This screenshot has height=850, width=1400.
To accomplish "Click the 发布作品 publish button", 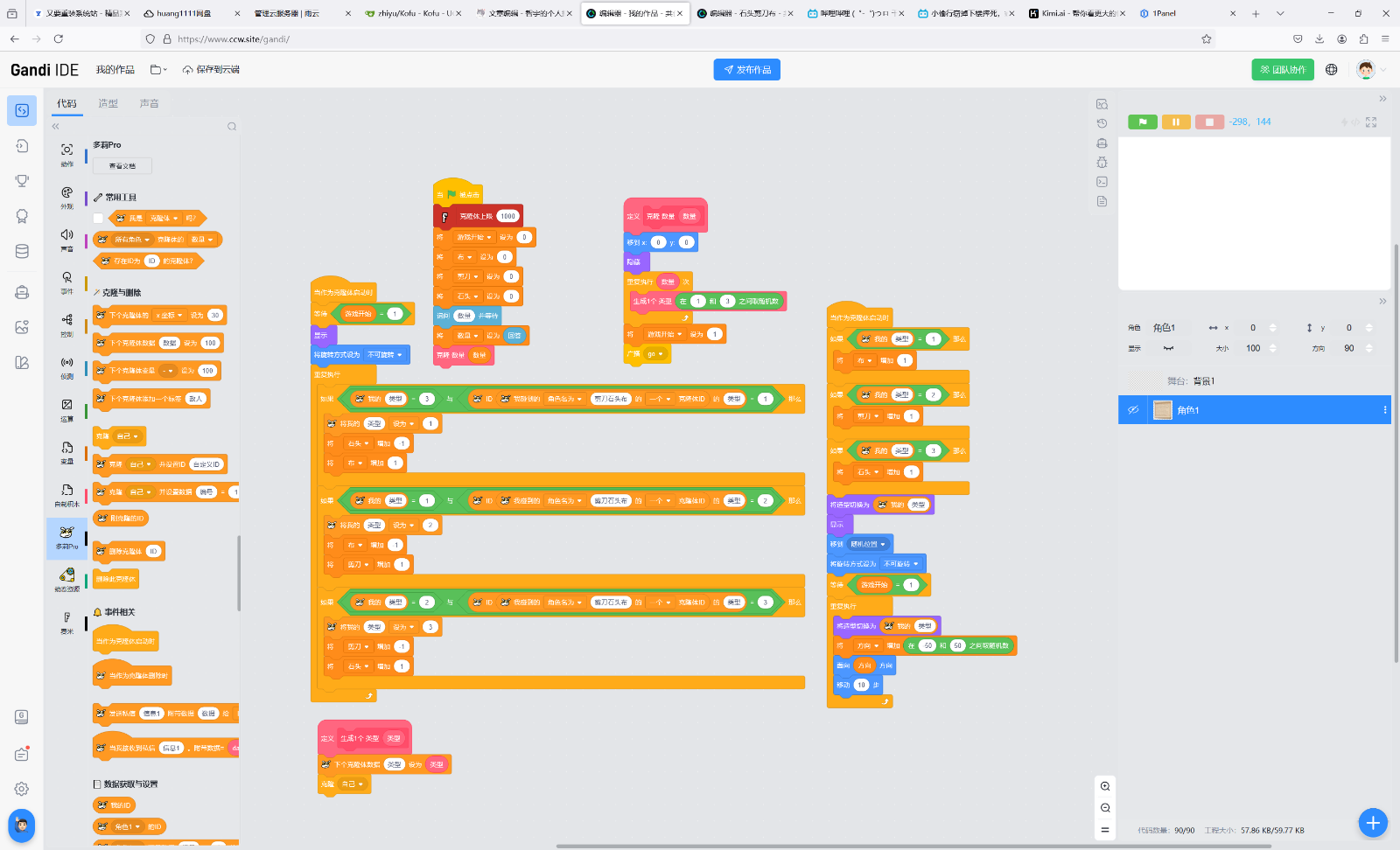I will pyautogui.click(x=746, y=70).
